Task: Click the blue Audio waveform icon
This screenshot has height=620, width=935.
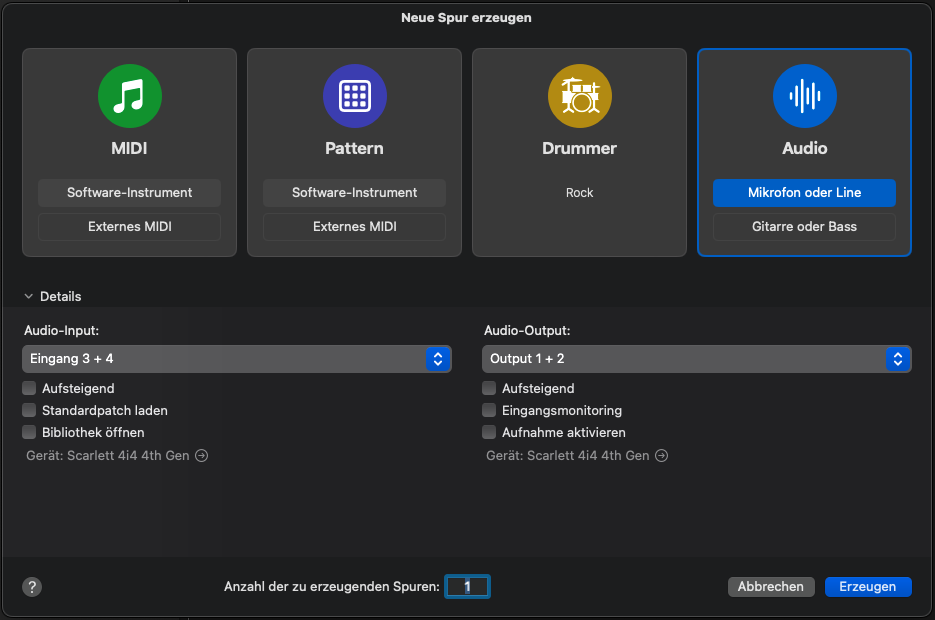Action: coord(804,96)
